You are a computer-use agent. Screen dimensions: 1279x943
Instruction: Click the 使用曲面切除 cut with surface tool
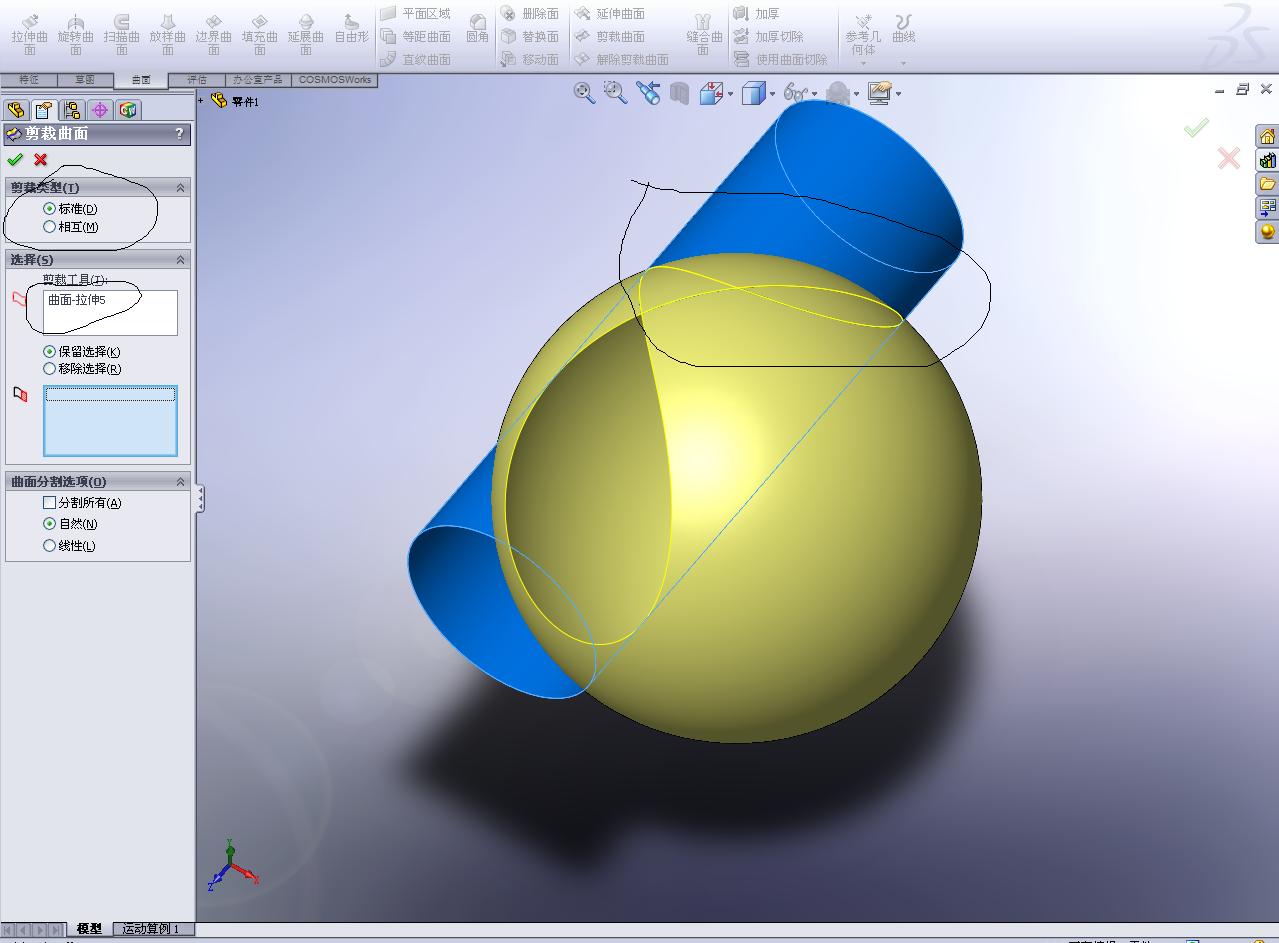pos(781,60)
